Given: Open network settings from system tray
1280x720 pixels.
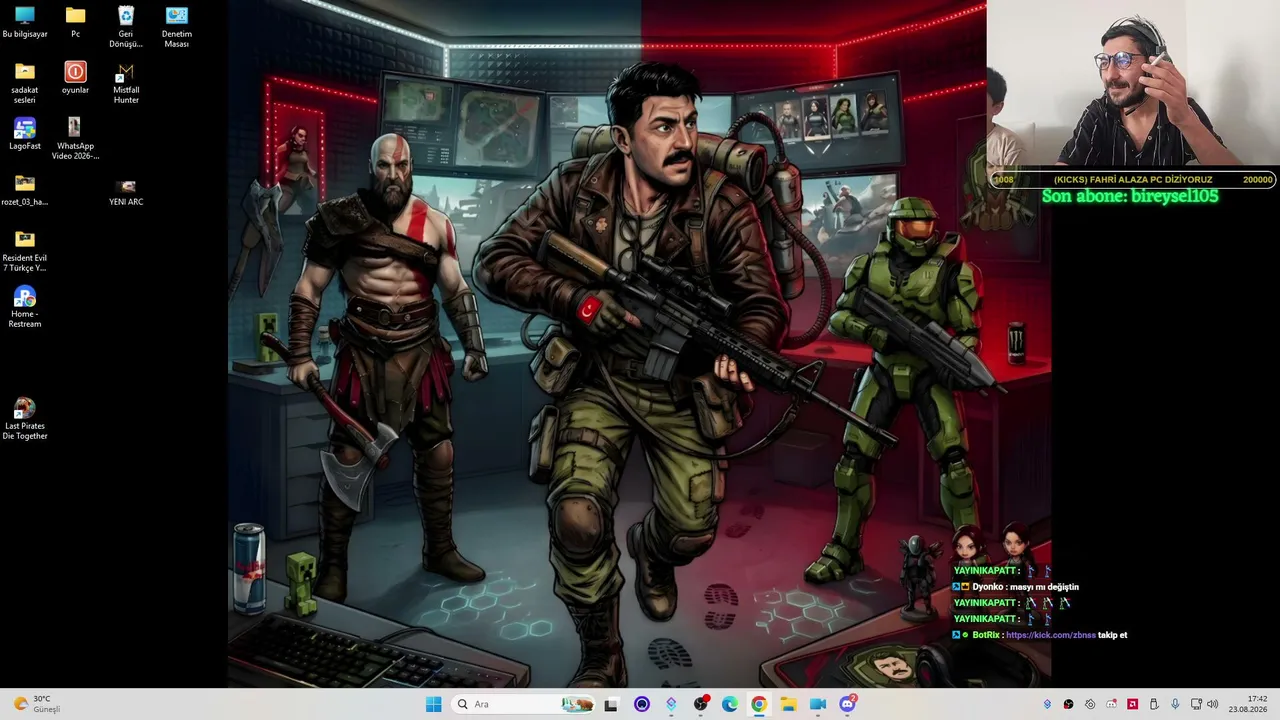Looking at the screenshot, I should (1196, 704).
